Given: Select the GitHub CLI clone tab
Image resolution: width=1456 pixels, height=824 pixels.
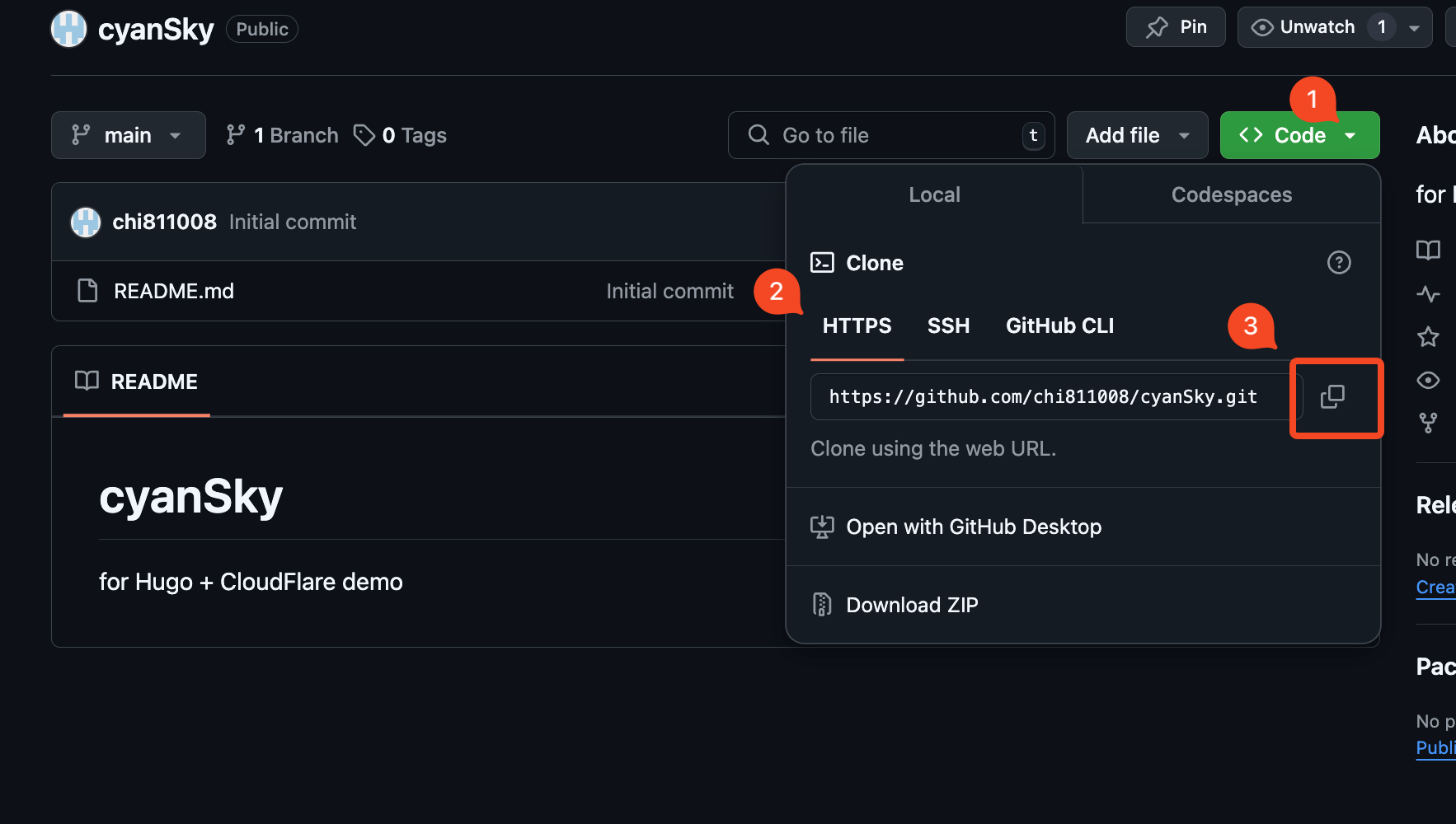Looking at the screenshot, I should 1059,326.
